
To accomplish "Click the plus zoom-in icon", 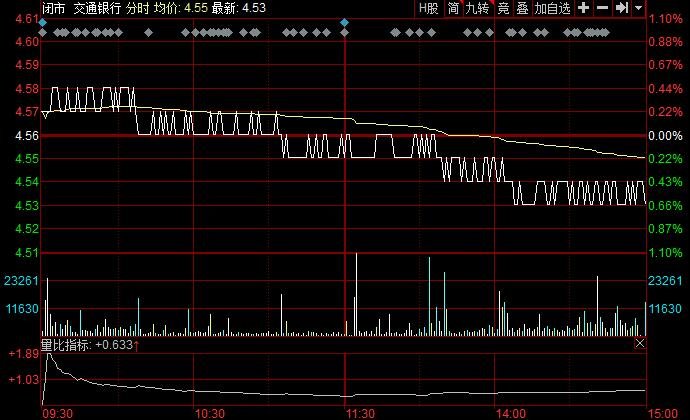I will click(584, 7).
